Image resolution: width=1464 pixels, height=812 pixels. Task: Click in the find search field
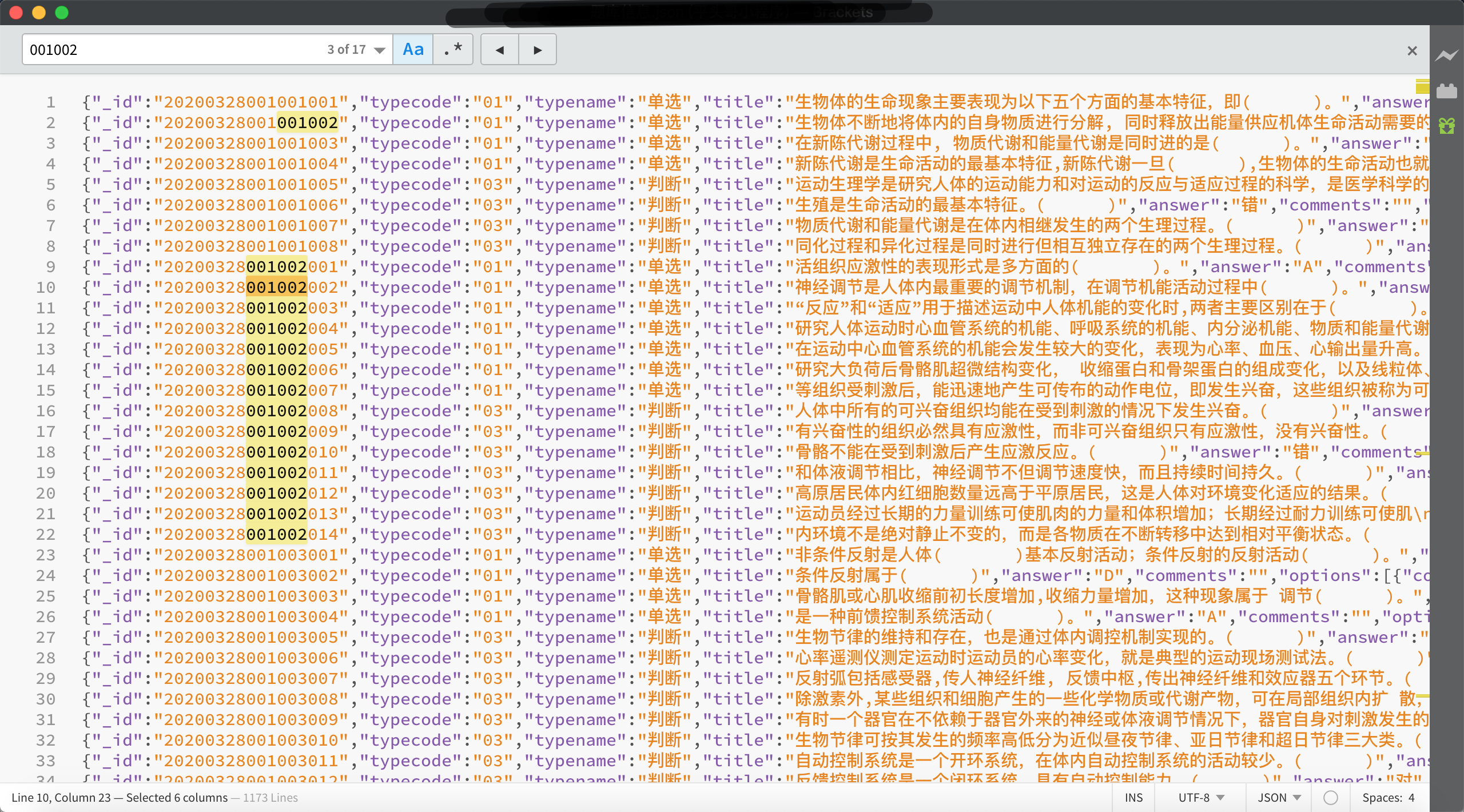pos(172,50)
